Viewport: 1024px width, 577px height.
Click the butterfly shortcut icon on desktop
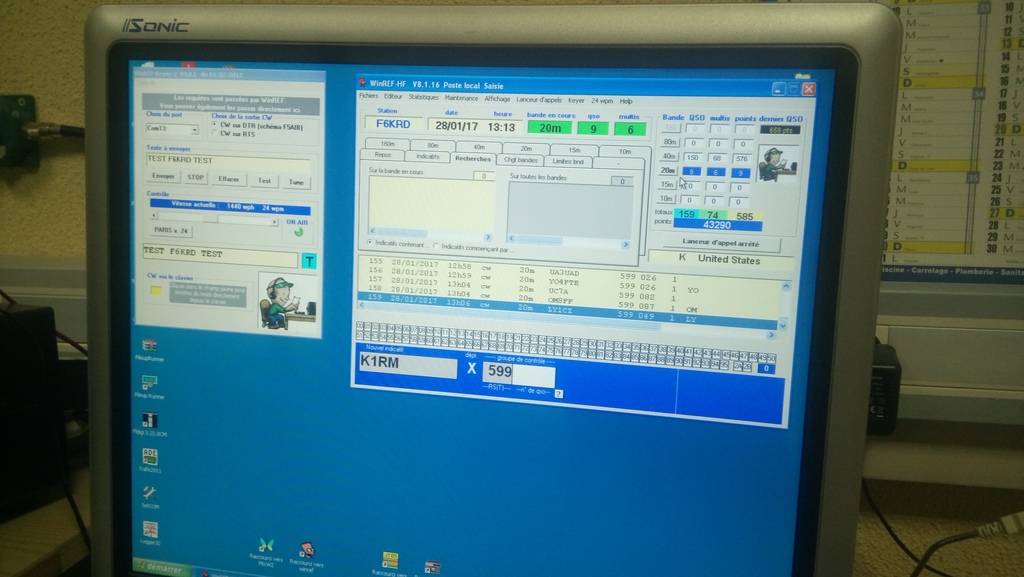point(265,545)
